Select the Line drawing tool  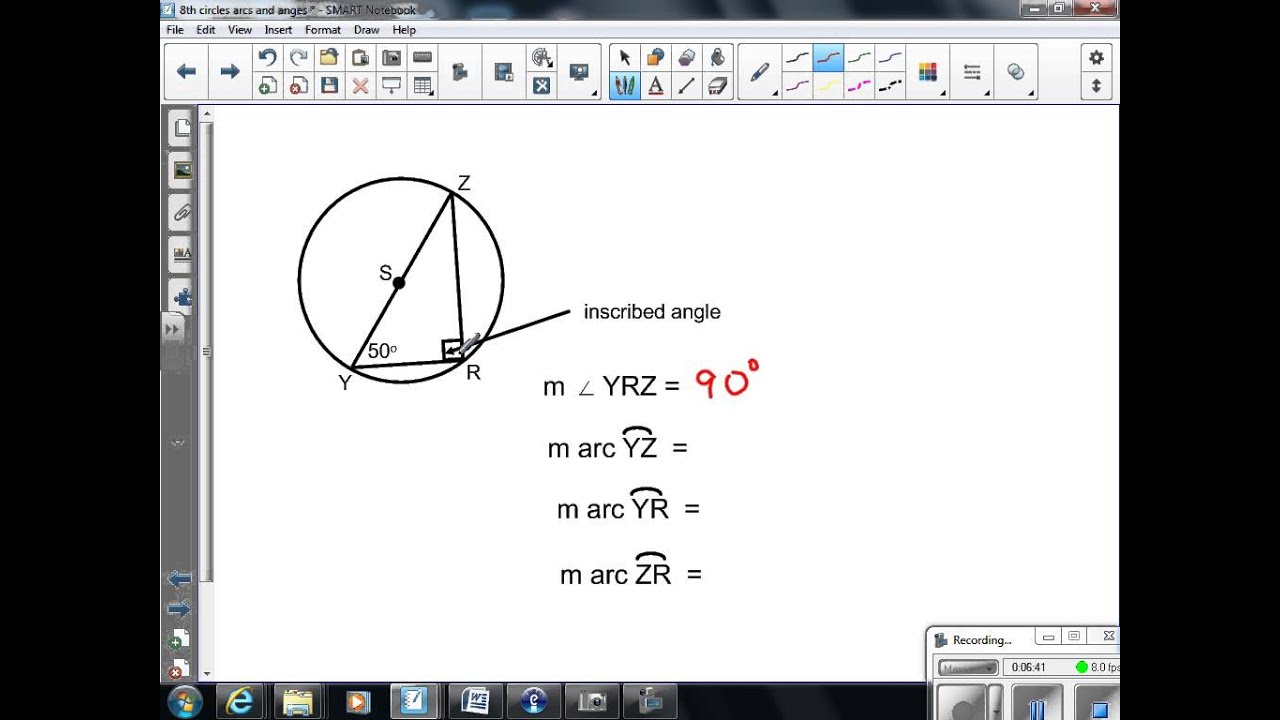coord(686,86)
